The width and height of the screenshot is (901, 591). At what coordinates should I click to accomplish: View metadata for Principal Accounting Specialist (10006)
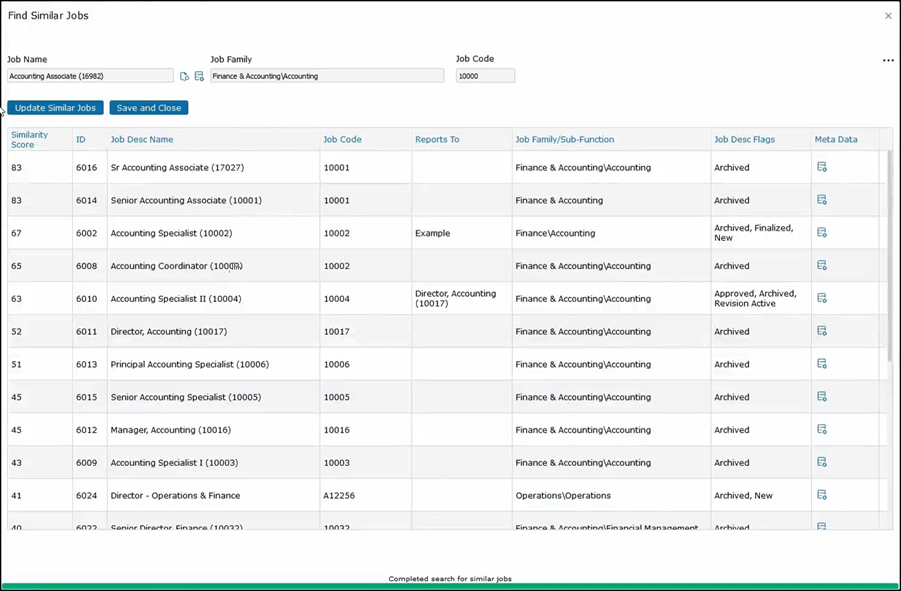click(x=822, y=364)
